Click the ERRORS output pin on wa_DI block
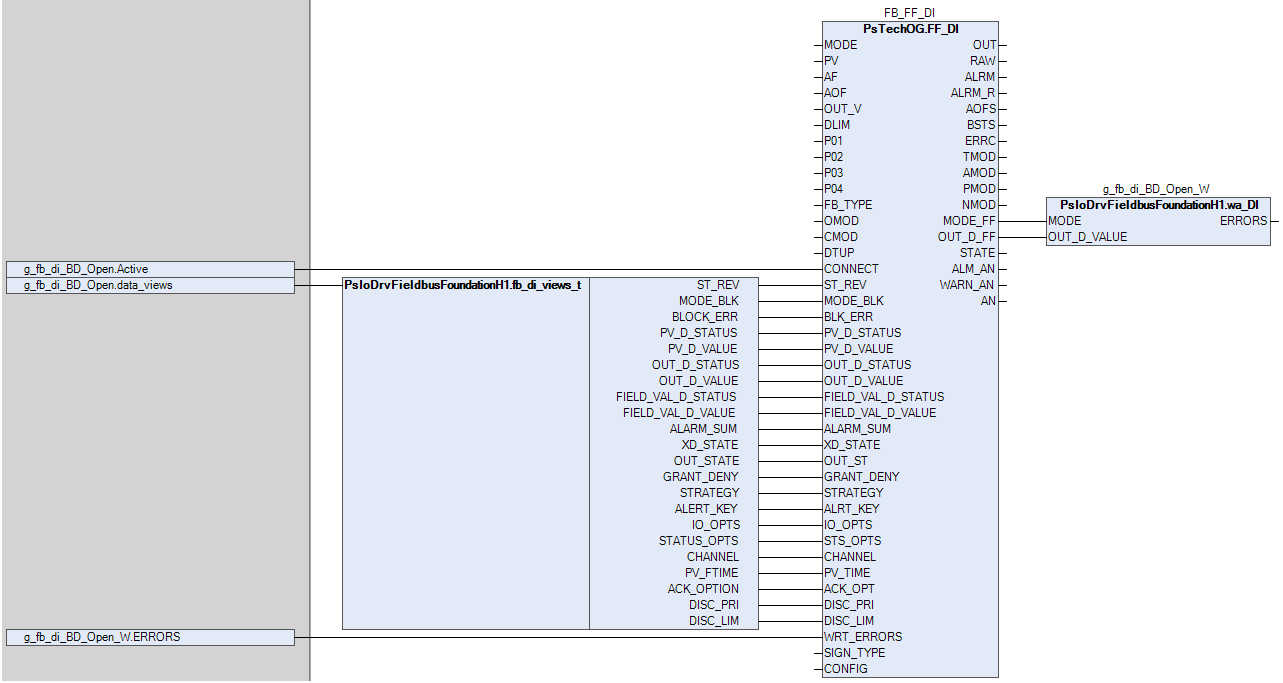Viewport: 1283px width, 683px height. tap(1243, 221)
